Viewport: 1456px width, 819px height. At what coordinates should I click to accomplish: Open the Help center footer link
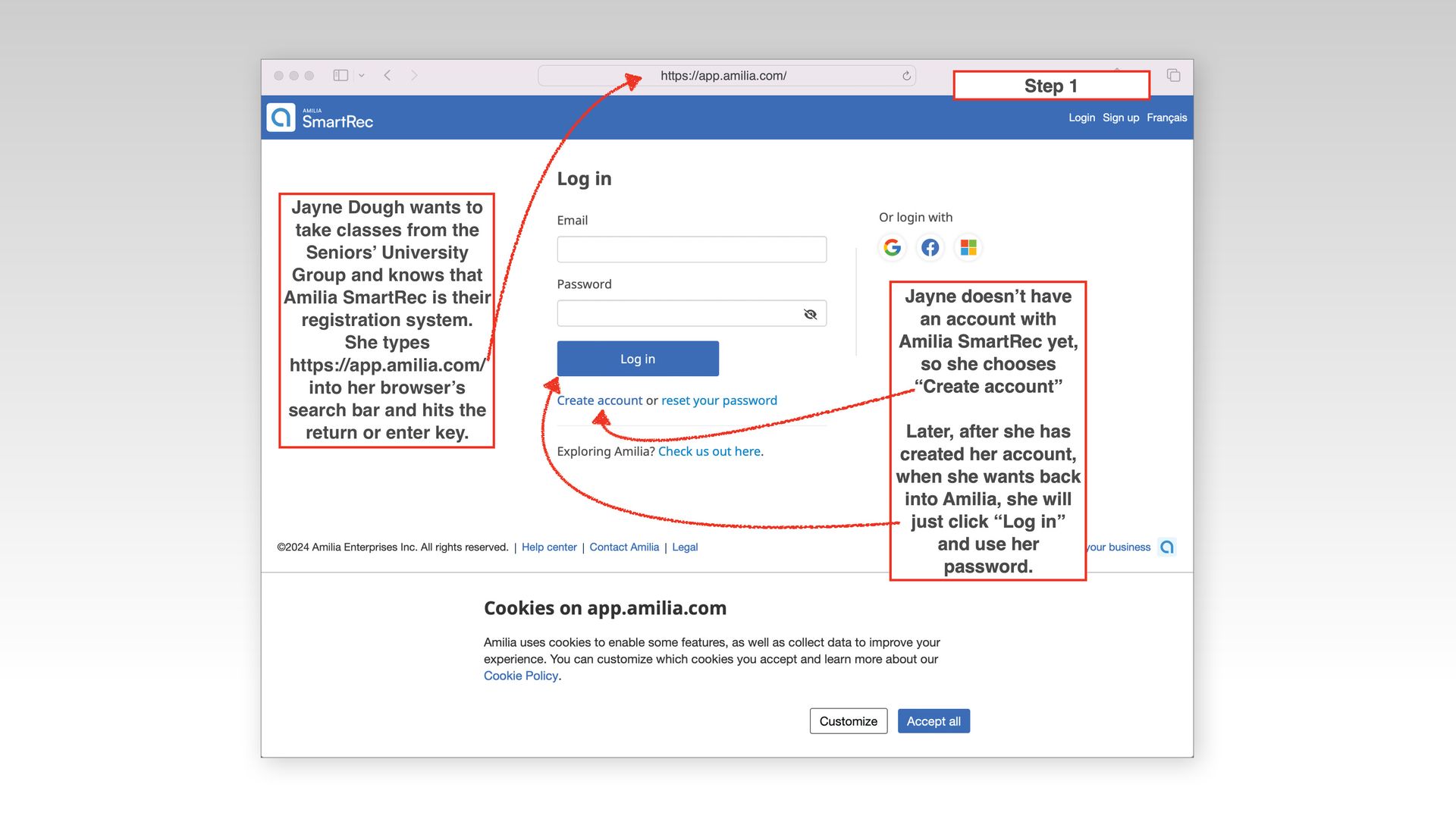[x=549, y=547]
